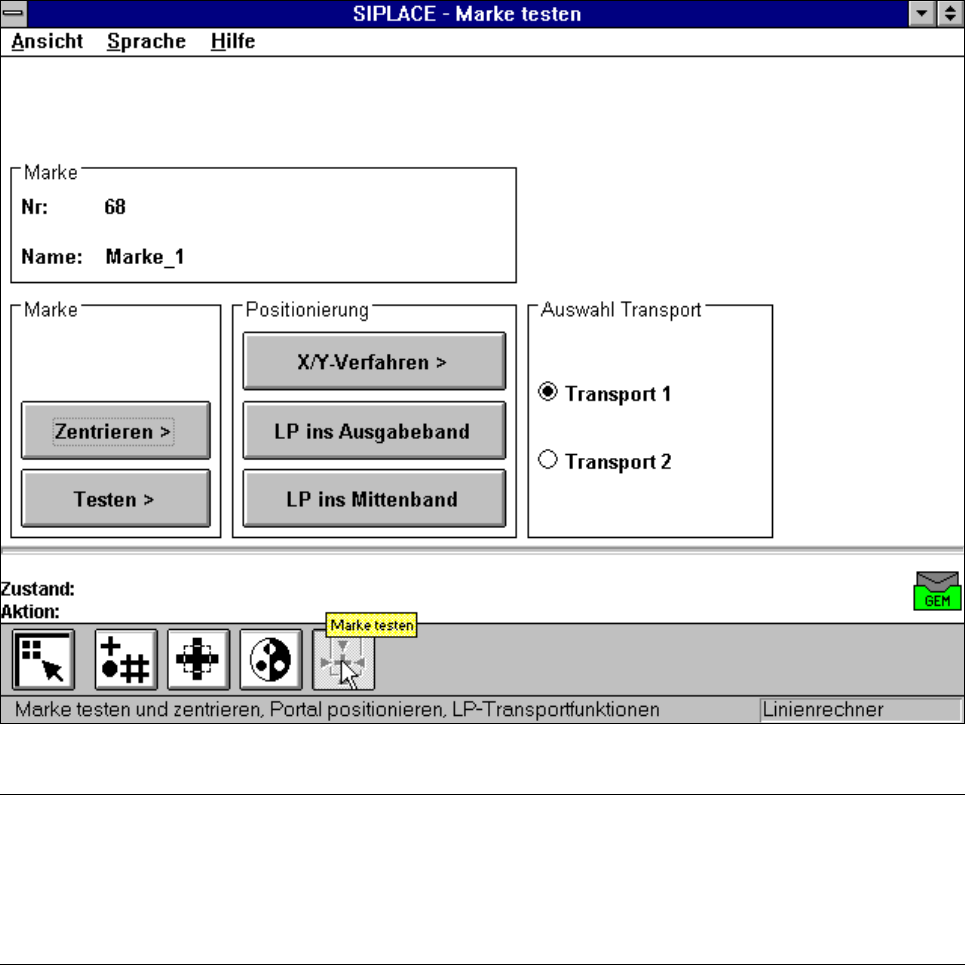Minimize window with title bar down arrow

pyautogui.click(x=922, y=13)
